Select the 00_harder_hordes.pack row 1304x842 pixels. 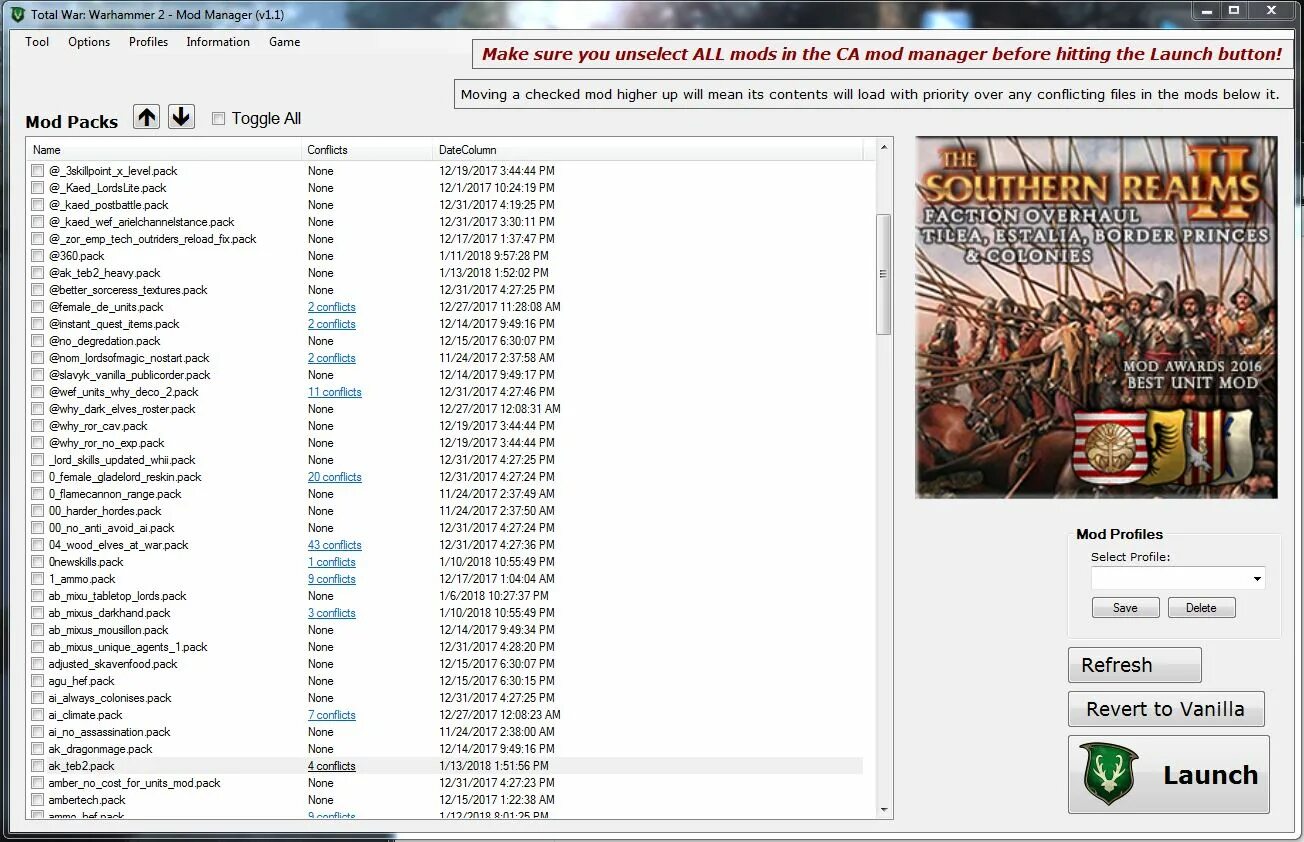[x=445, y=511]
